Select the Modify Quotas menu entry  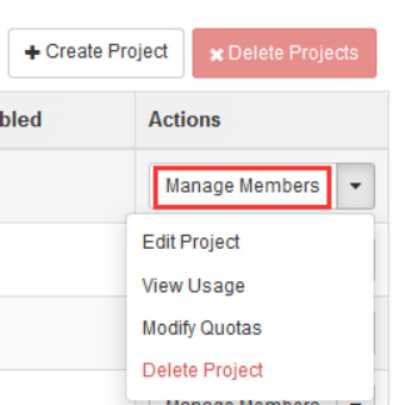tap(202, 328)
